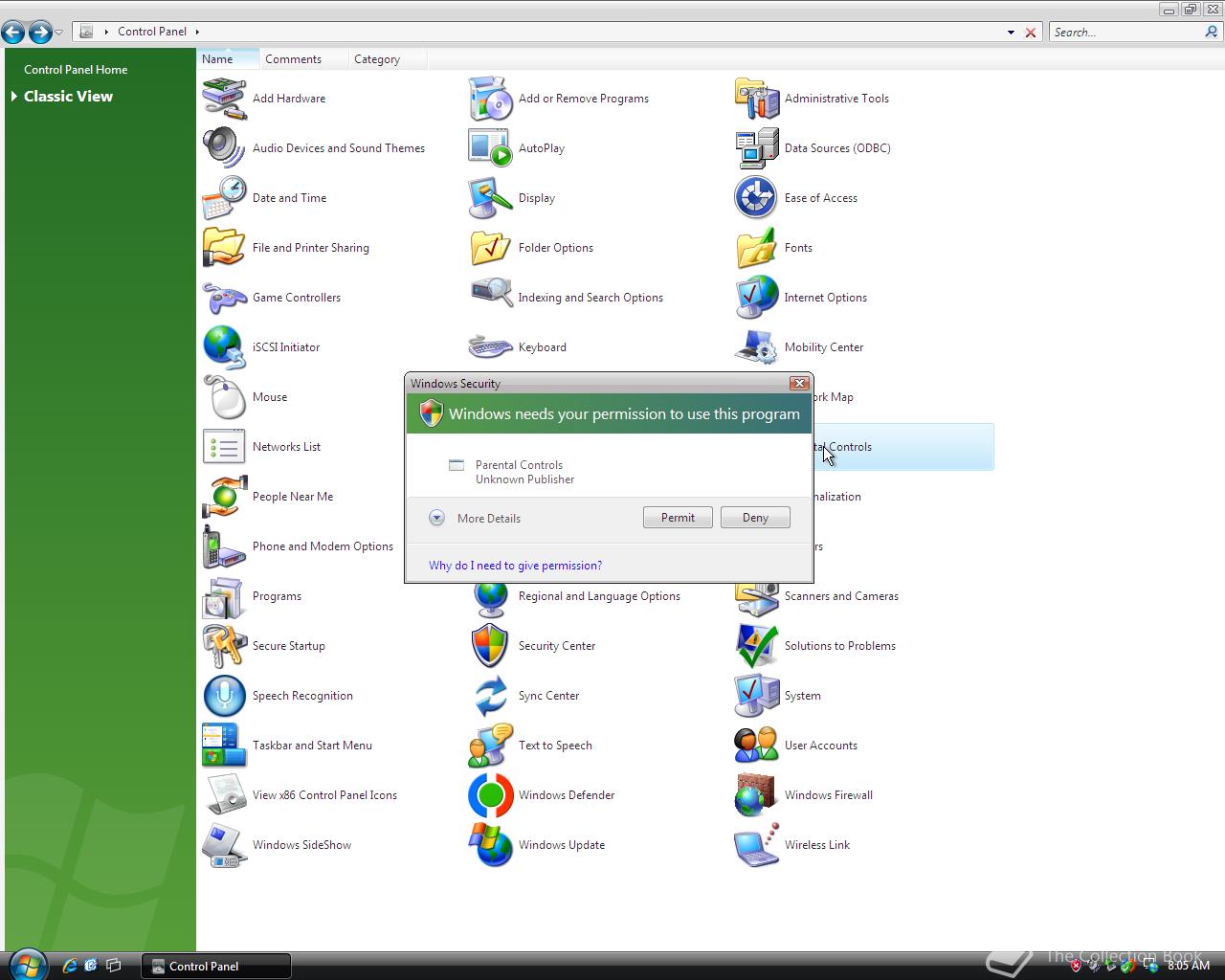Open the People Near Me icon
The height and width of the screenshot is (980, 1225).
tap(225, 497)
